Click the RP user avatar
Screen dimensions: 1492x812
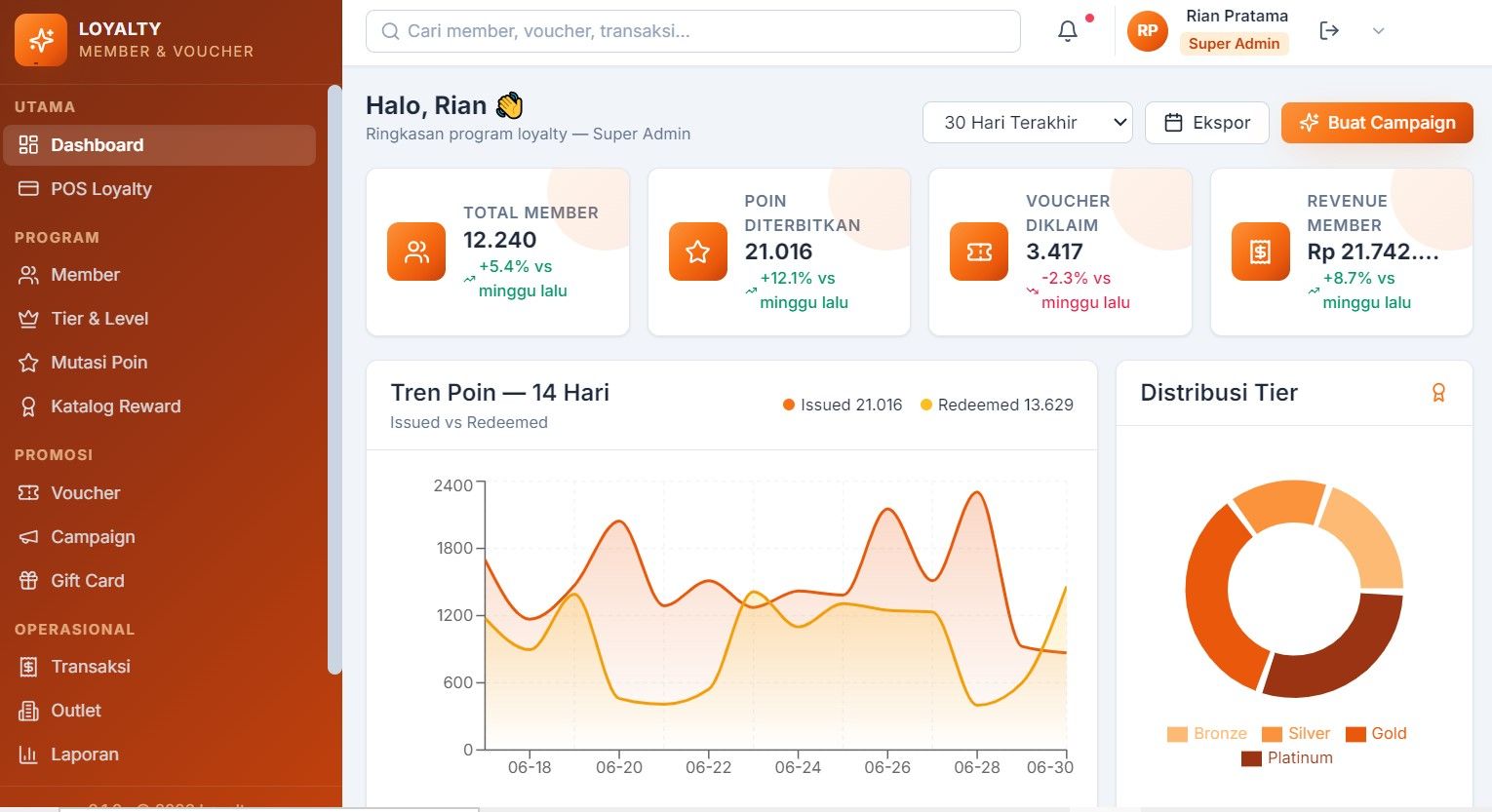(x=1148, y=31)
